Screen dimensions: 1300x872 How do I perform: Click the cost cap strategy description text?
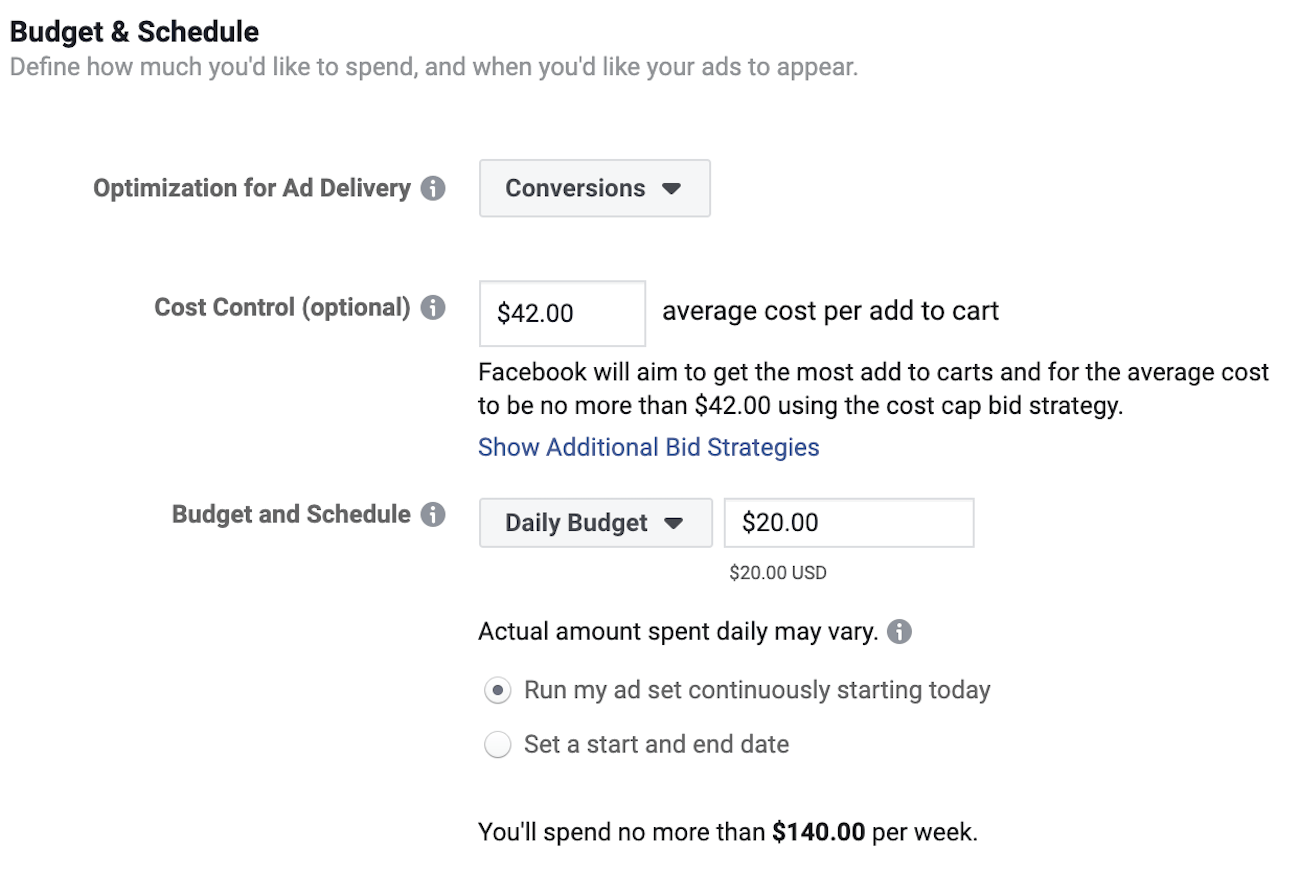pos(870,389)
